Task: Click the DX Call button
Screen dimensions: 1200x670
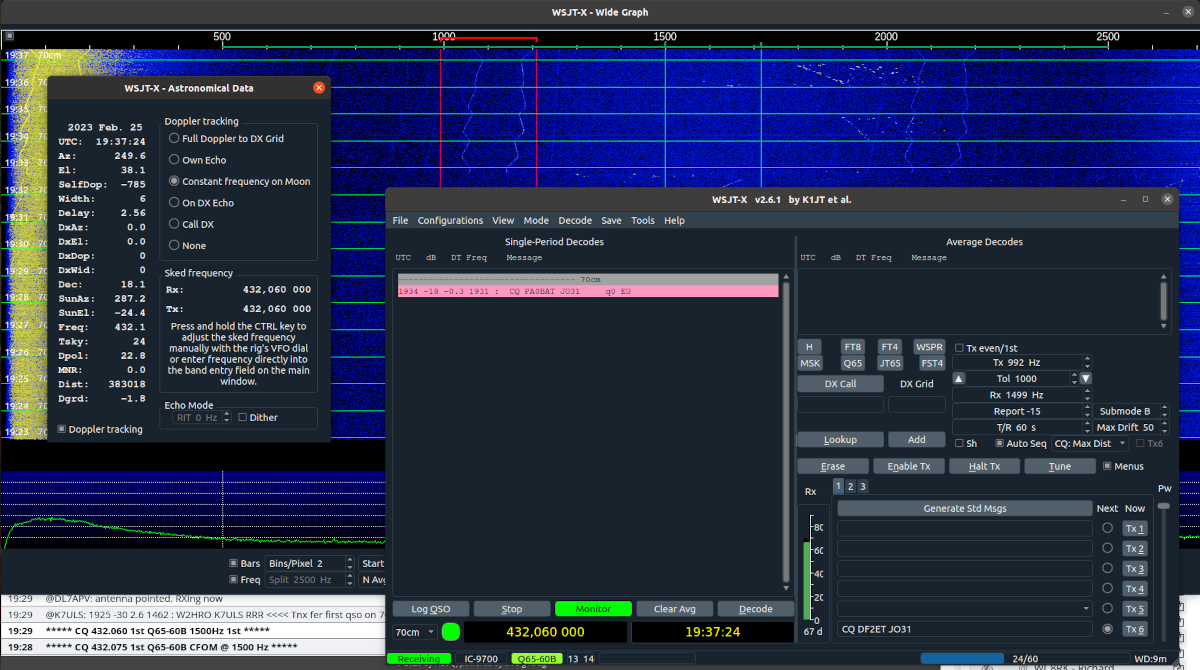Action: (x=840, y=384)
